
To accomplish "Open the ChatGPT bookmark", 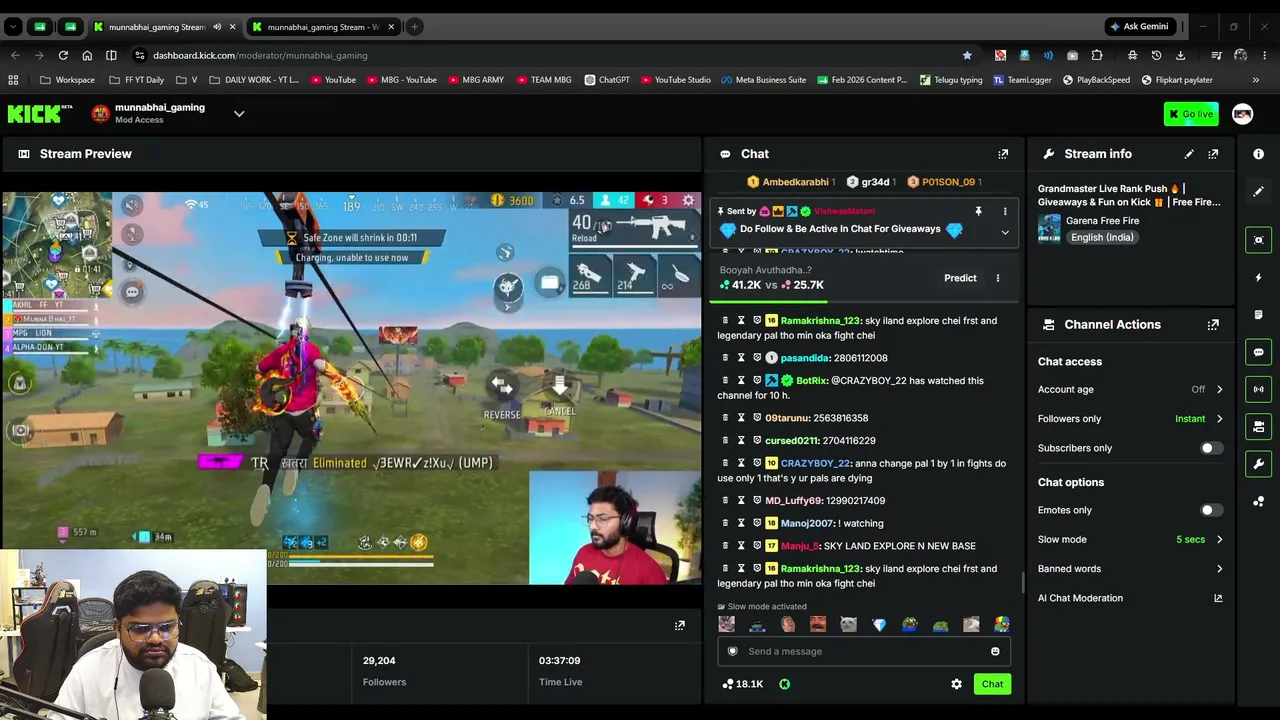I will pos(606,80).
